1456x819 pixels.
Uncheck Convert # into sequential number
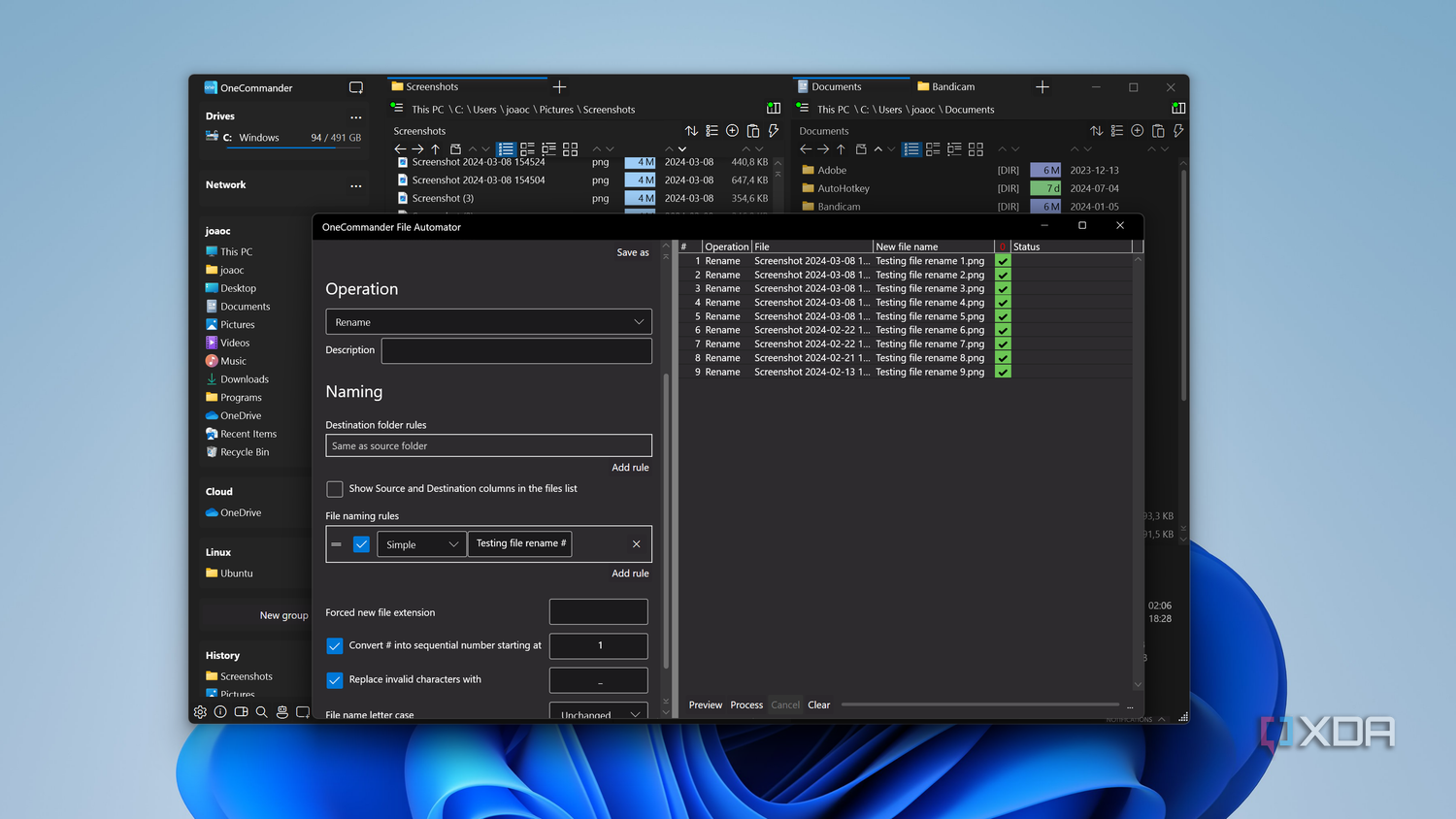pos(335,645)
